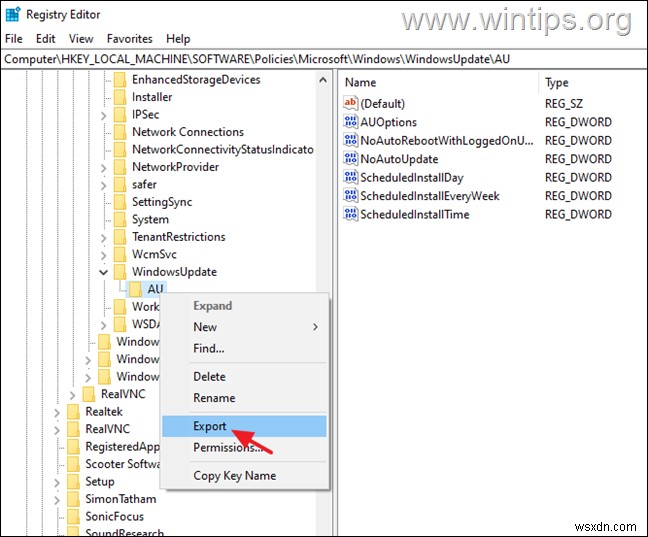Open the Favorites menu
This screenshot has height=537, width=648.
point(130,39)
